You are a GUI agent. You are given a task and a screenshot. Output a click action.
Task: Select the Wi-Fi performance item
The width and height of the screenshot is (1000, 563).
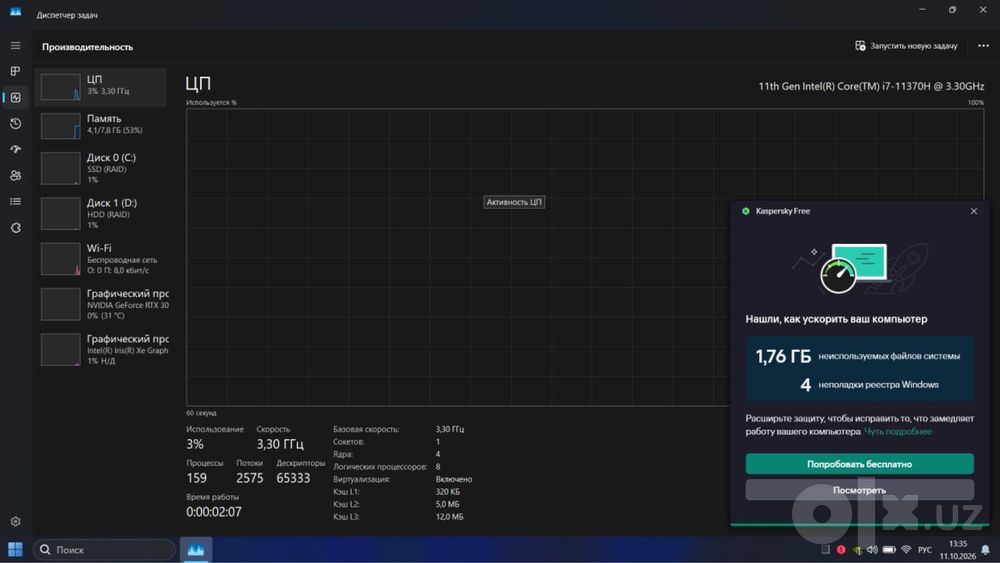pos(101,259)
